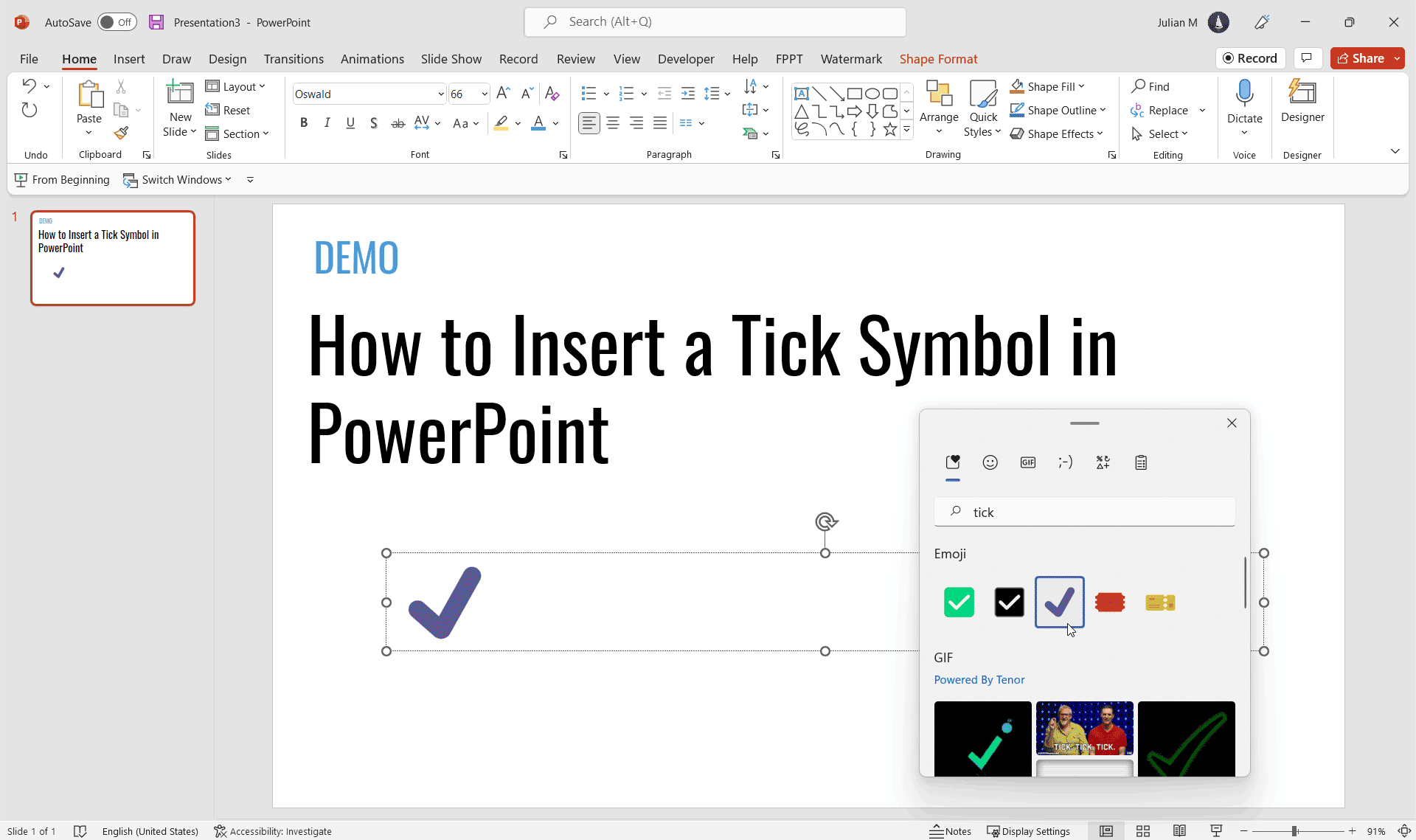Toggle bold formatting
This screenshot has width=1416, height=840.
pyautogui.click(x=303, y=122)
